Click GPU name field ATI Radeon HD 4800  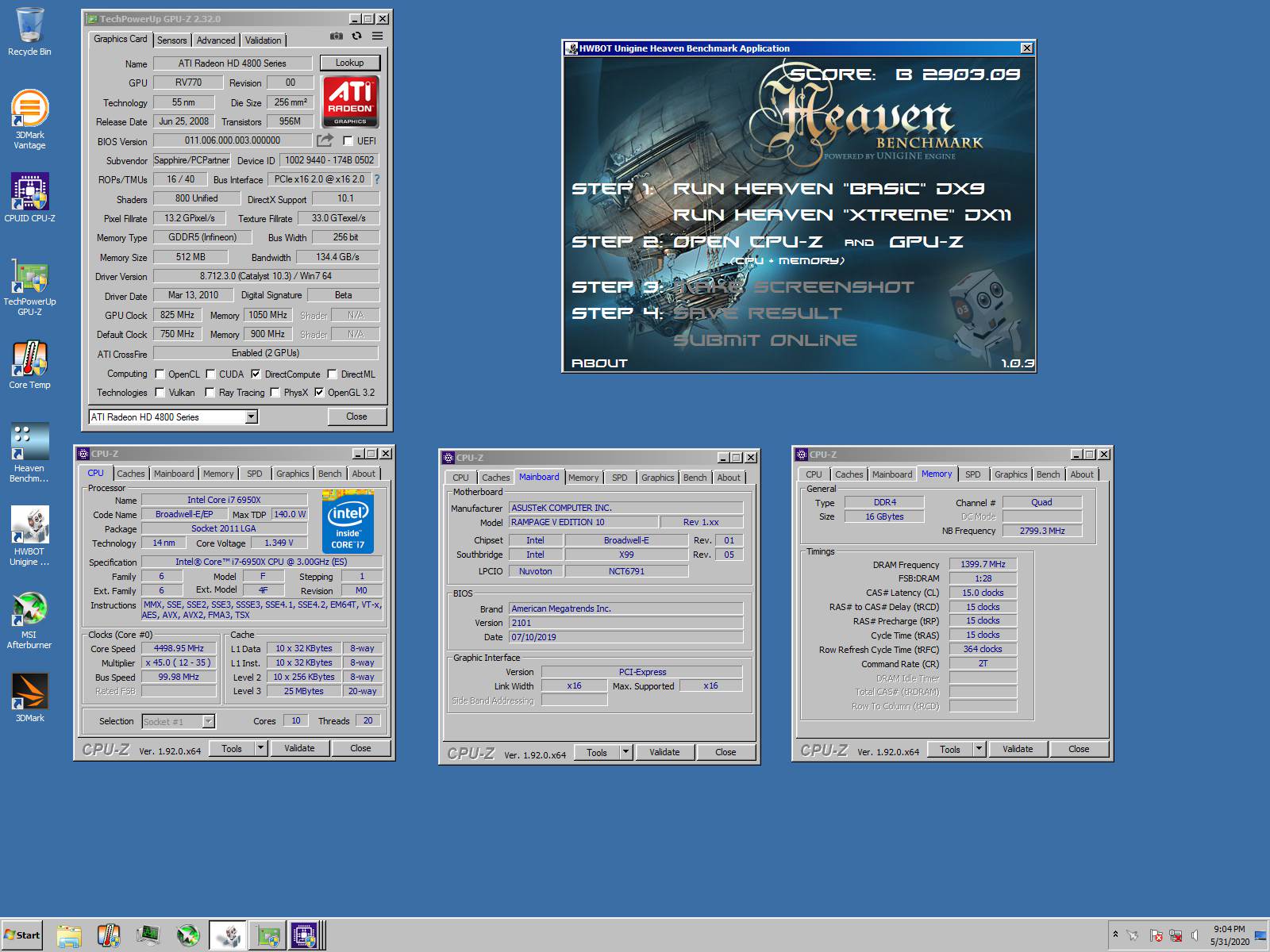(x=232, y=63)
